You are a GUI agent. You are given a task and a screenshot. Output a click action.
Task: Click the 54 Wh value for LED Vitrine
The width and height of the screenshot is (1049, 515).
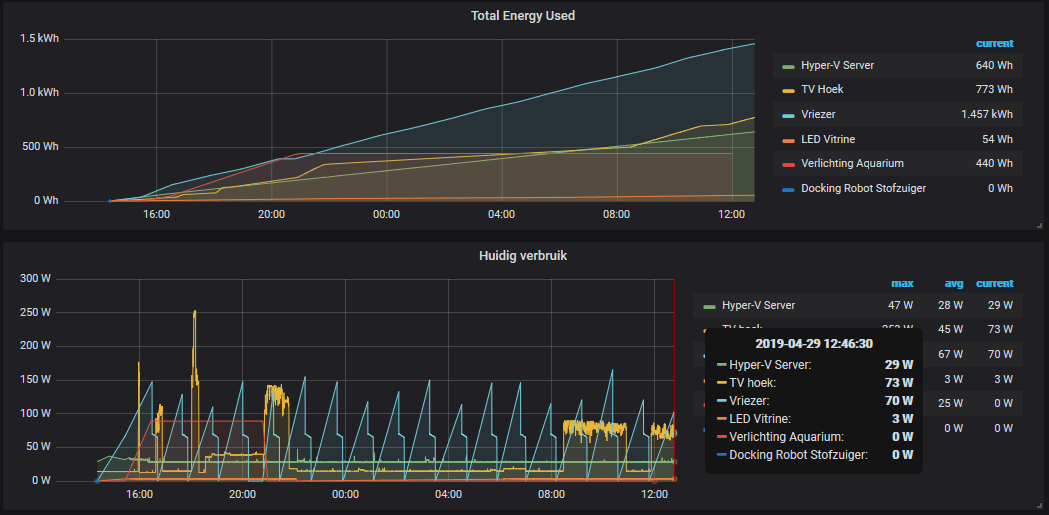click(997, 139)
